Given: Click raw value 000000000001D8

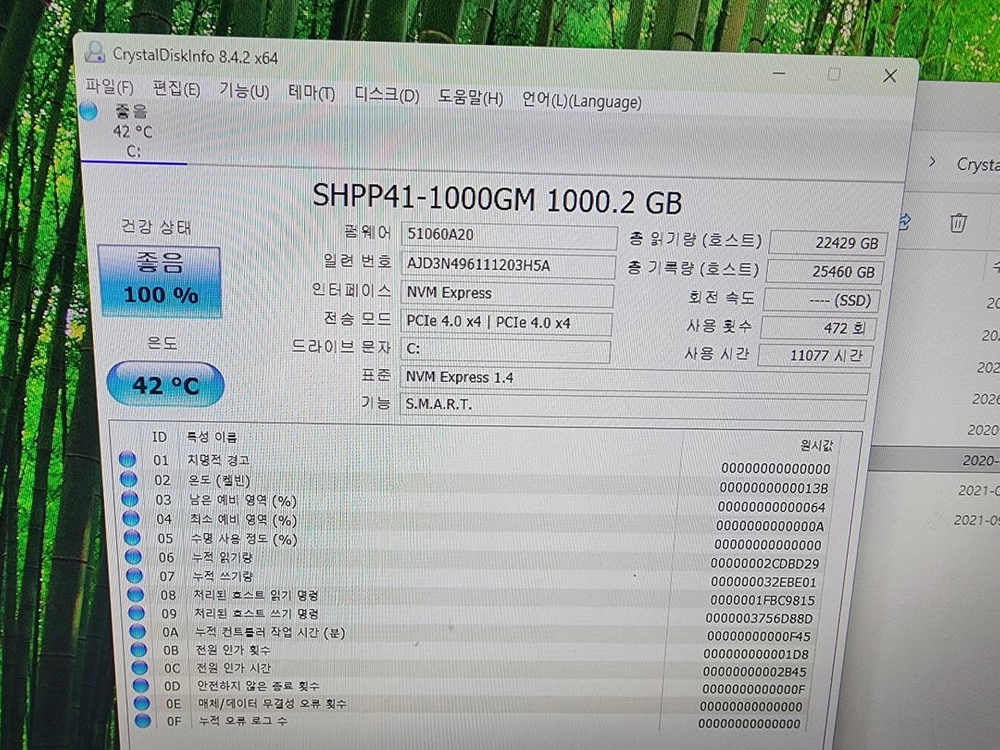Looking at the screenshot, I should click(x=756, y=654).
